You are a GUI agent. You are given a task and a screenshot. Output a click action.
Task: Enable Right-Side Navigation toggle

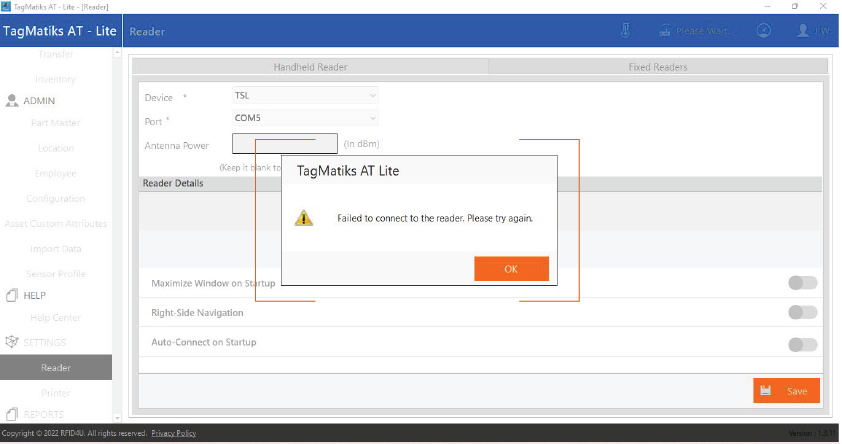(x=802, y=313)
